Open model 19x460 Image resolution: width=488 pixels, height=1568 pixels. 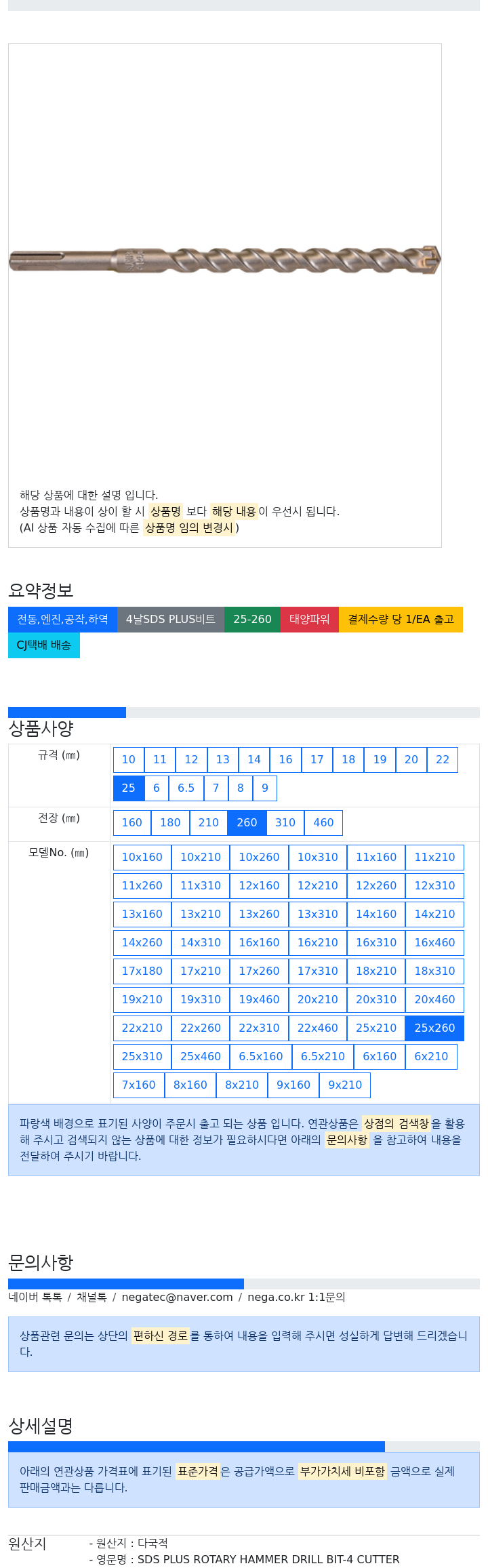point(259,999)
